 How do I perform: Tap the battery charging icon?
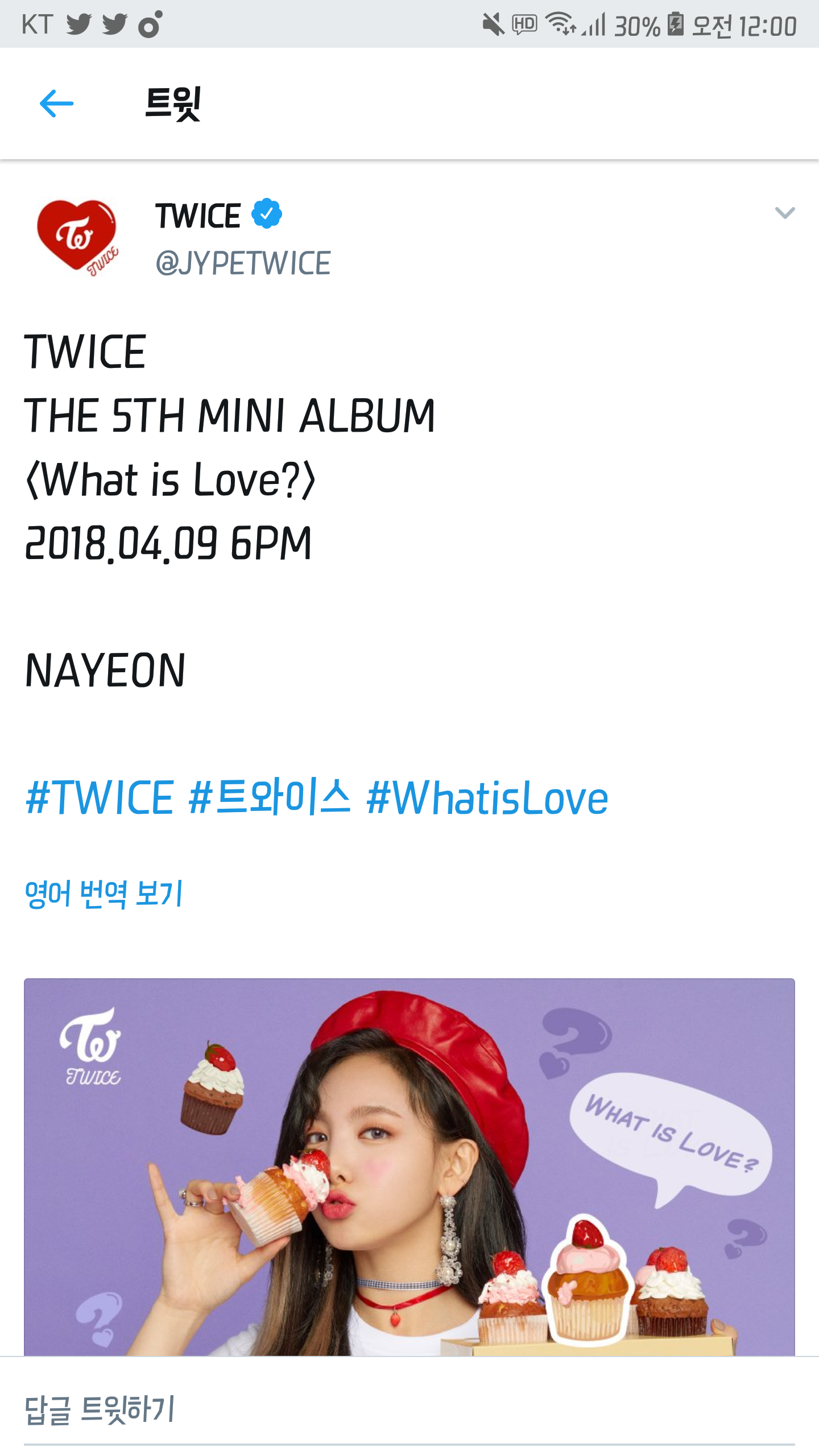pos(675,24)
